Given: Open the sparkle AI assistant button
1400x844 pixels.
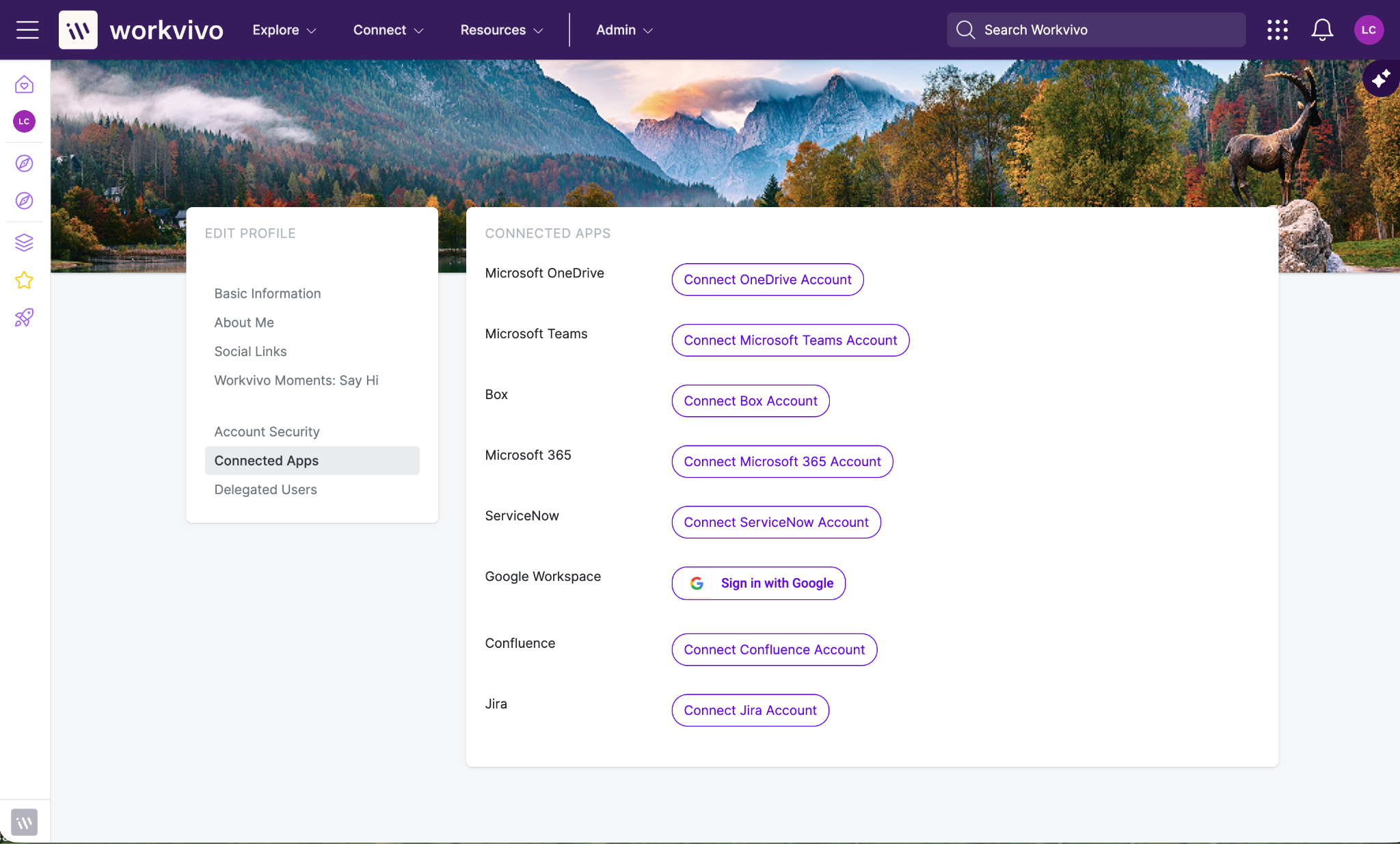Looking at the screenshot, I should click(1381, 79).
